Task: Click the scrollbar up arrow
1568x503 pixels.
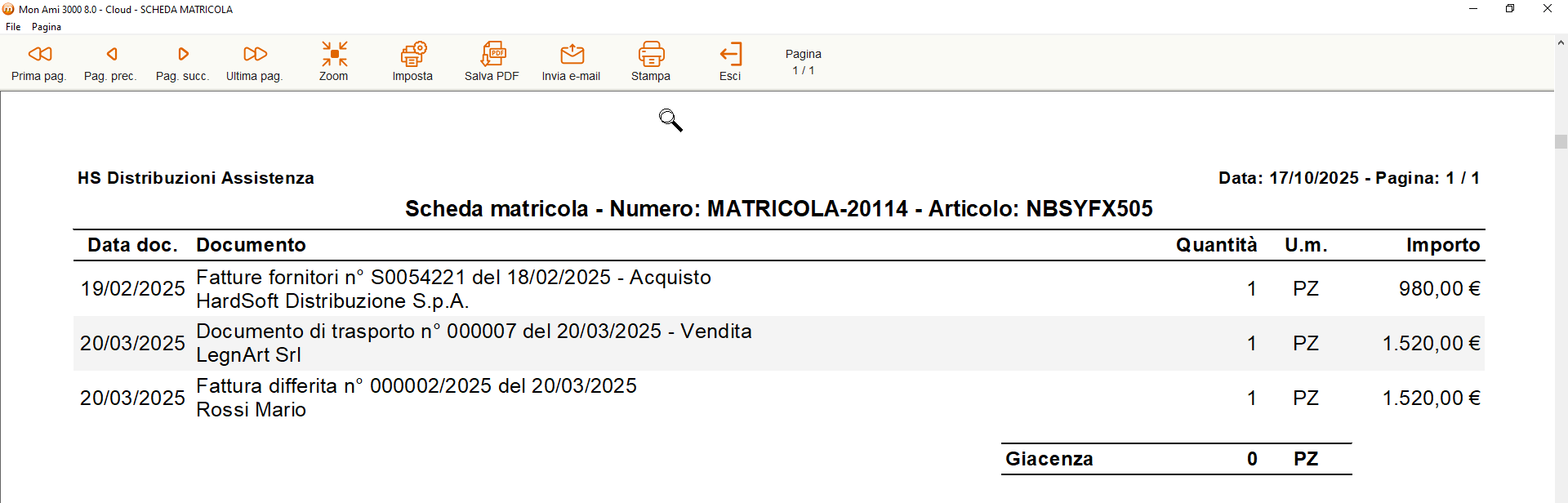Action: [x=1561, y=42]
